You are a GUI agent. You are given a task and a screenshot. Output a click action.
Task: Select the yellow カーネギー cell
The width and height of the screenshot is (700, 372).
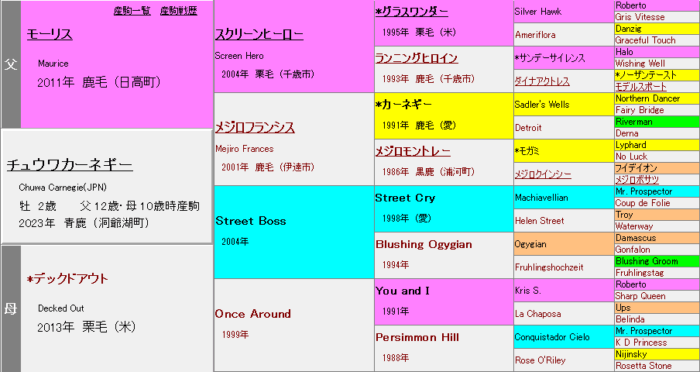444,116
